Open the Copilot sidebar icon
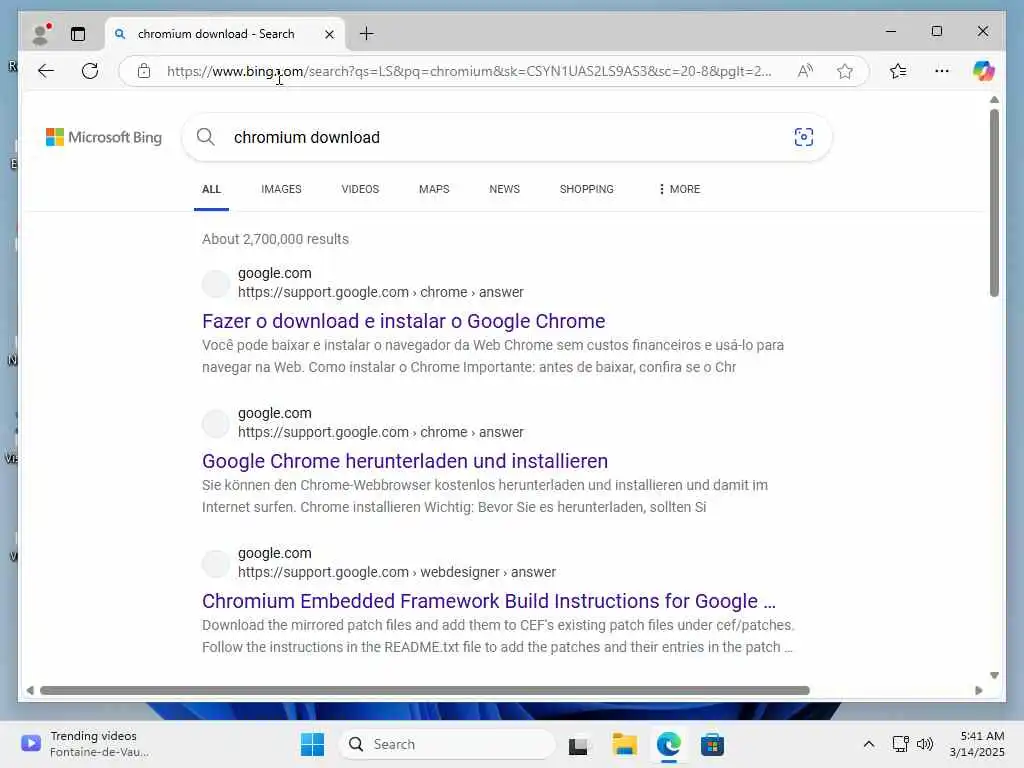The image size is (1024, 768). click(x=984, y=71)
